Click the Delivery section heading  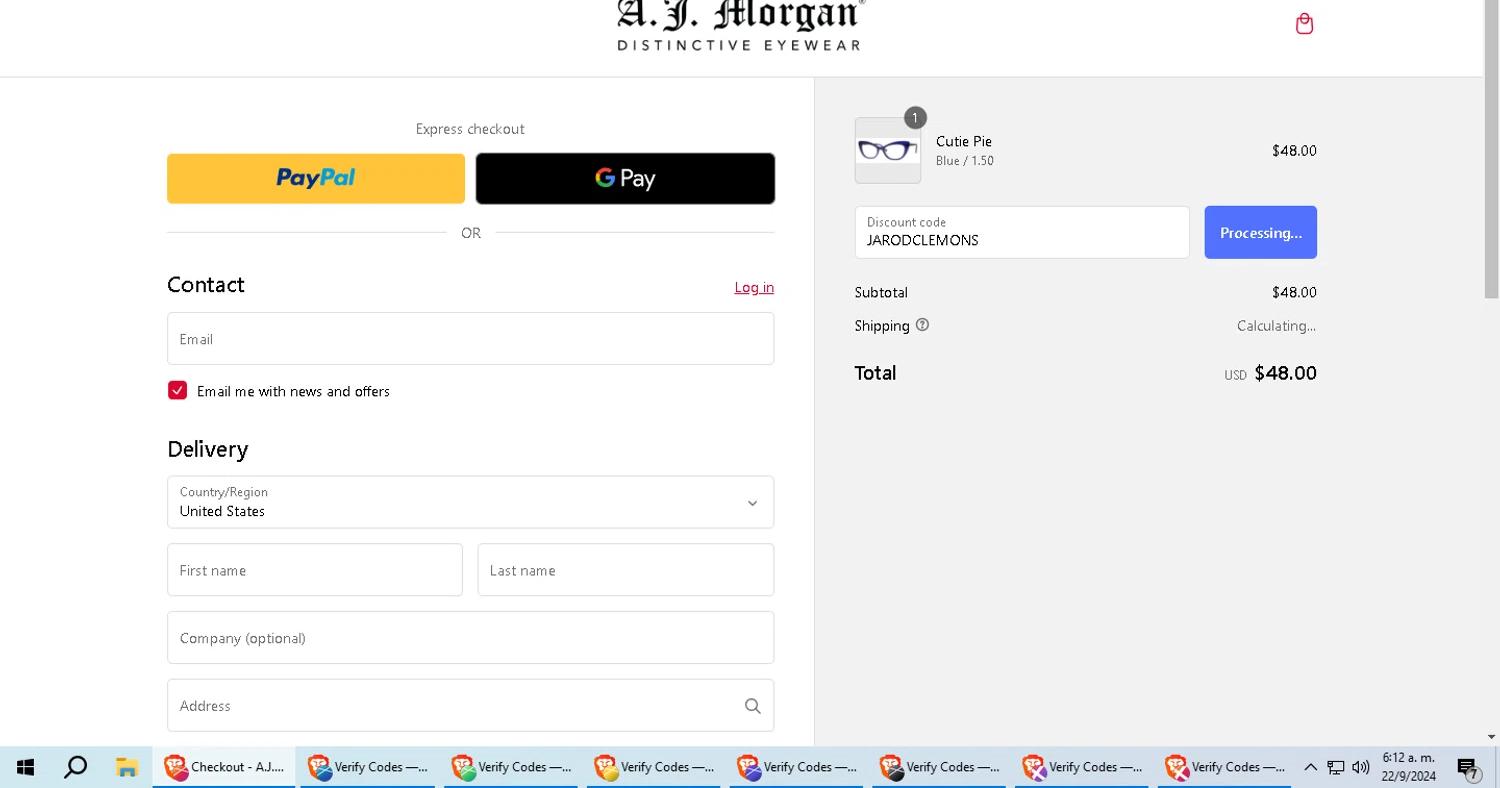click(x=207, y=449)
